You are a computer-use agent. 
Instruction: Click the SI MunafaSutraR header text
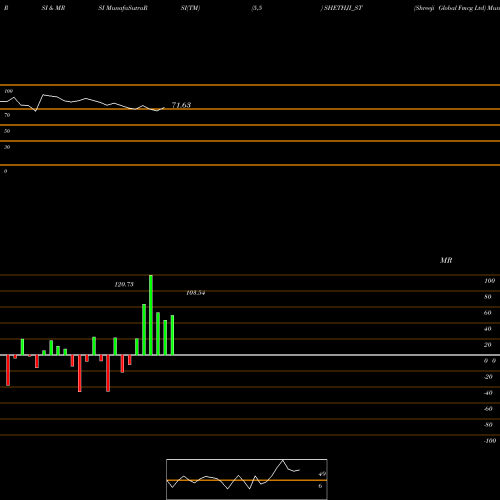click(123, 8)
